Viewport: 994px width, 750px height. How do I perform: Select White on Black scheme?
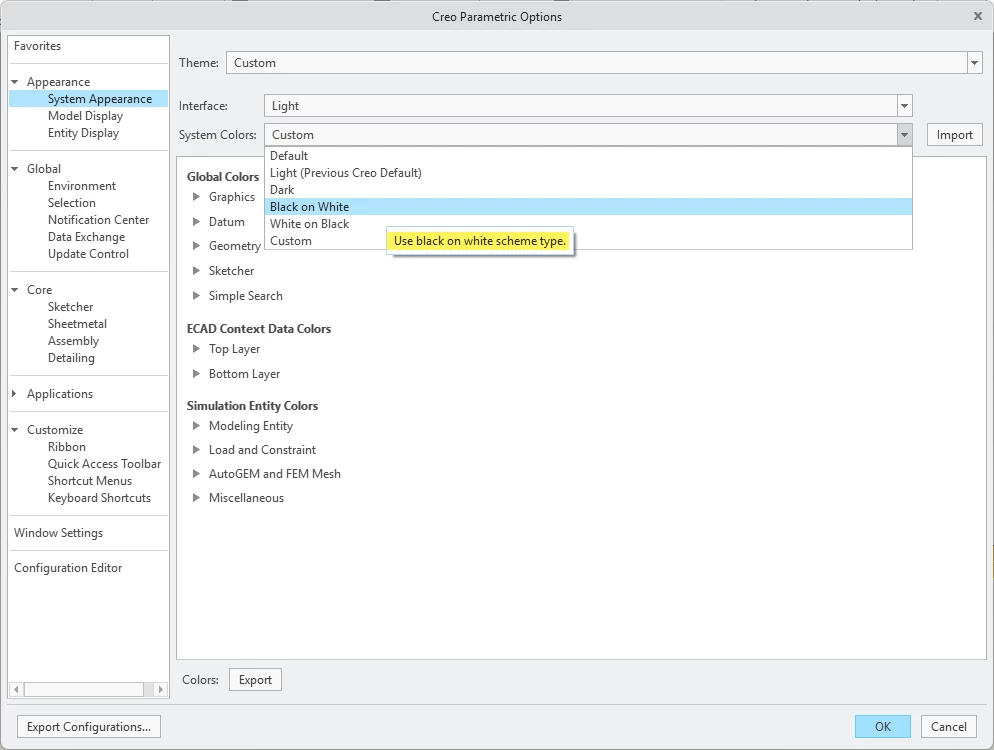point(588,224)
